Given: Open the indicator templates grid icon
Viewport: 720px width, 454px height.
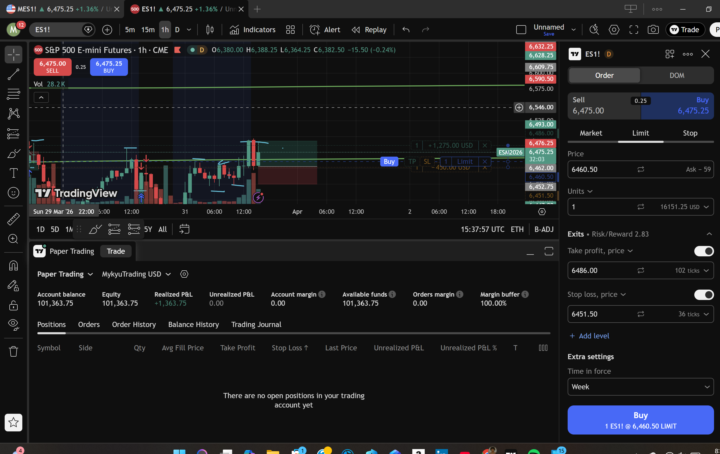Looking at the screenshot, I should 290,30.
